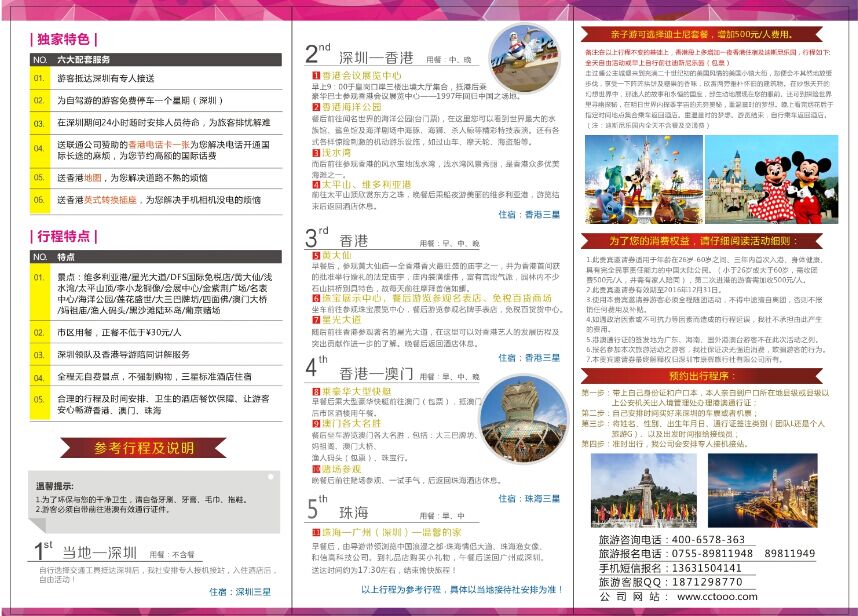858x616 pixels.
Task: Click the yellow 01 cell in 六大配套服务
Action: pos(39,77)
